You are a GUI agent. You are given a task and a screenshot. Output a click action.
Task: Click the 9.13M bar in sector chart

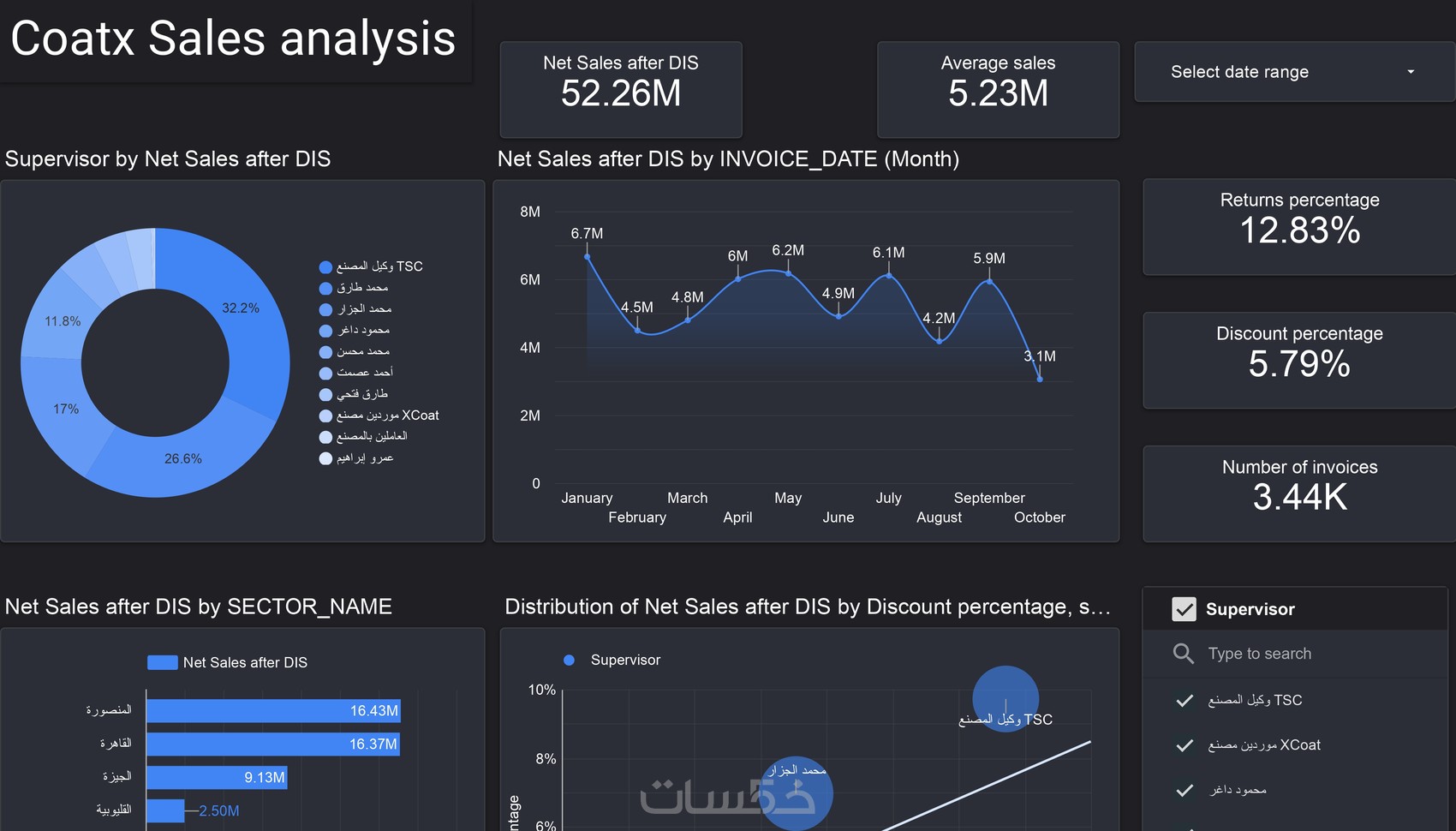point(217,777)
